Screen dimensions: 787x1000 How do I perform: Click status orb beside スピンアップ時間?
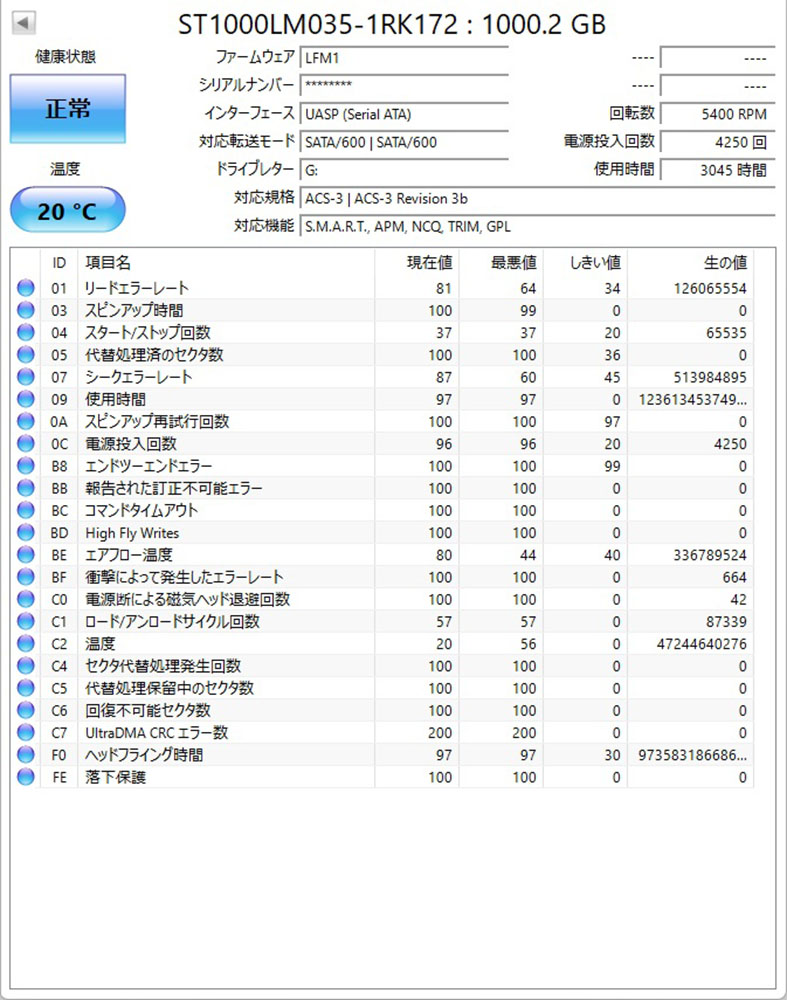coord(25,311)
